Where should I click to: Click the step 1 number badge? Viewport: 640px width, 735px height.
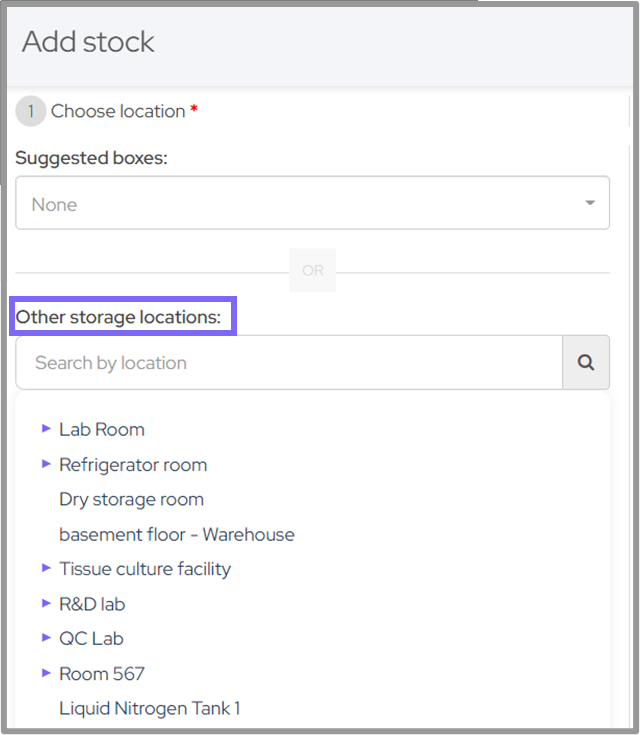tap(30, 111)
